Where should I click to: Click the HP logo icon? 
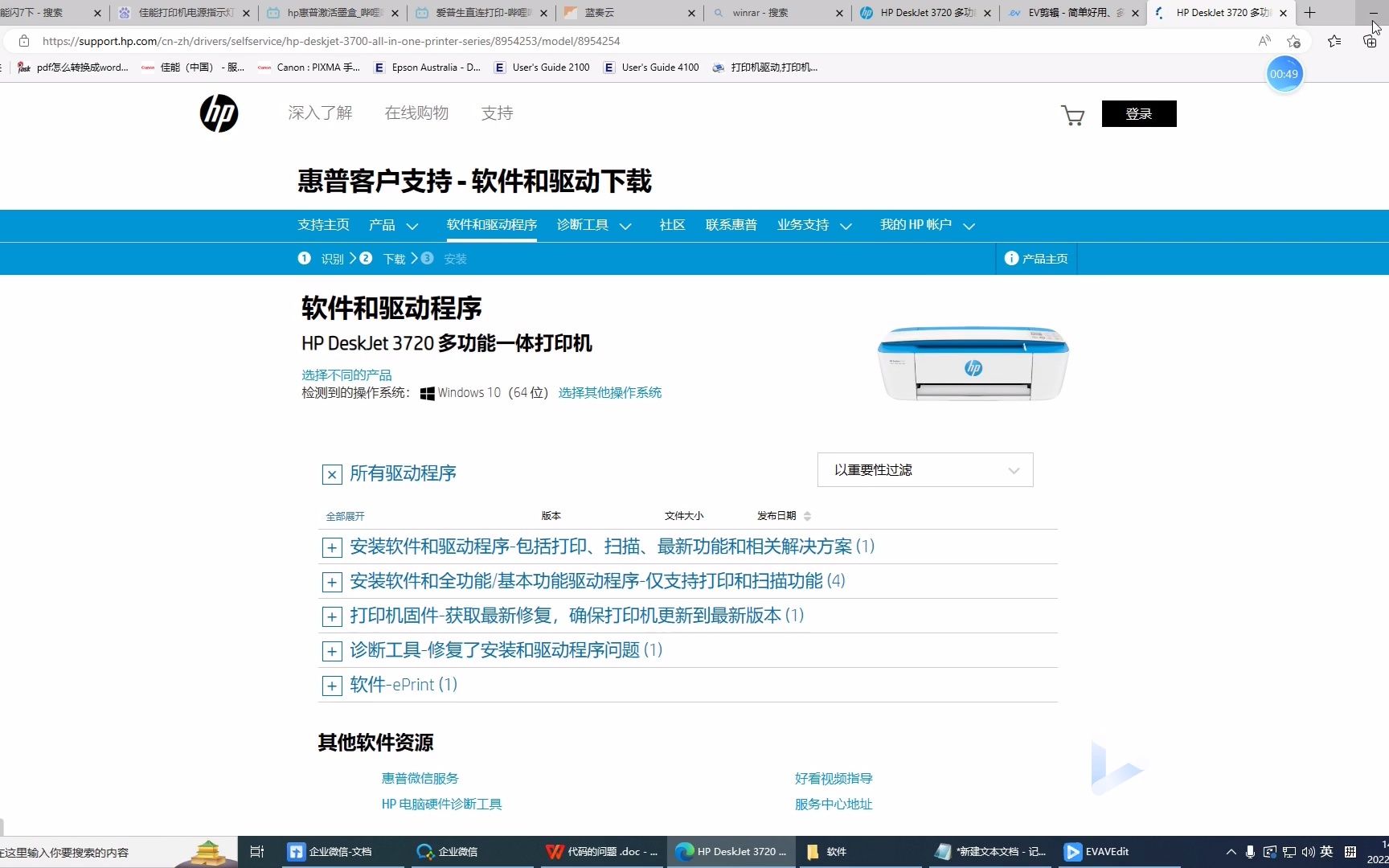[219, 113]
